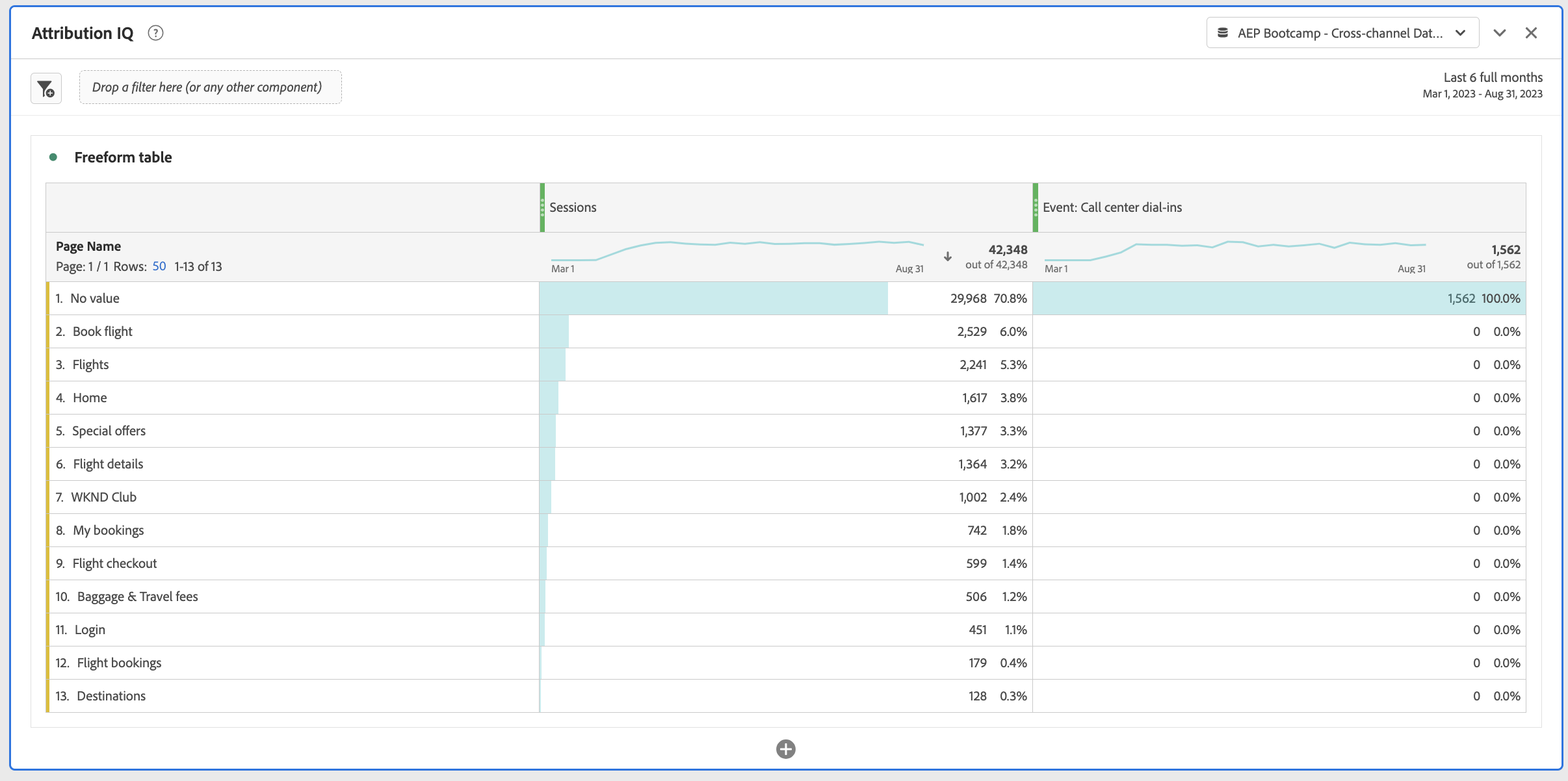Click the Drop a filter here field
1568x781 pixels.
(x=211, y=87)
